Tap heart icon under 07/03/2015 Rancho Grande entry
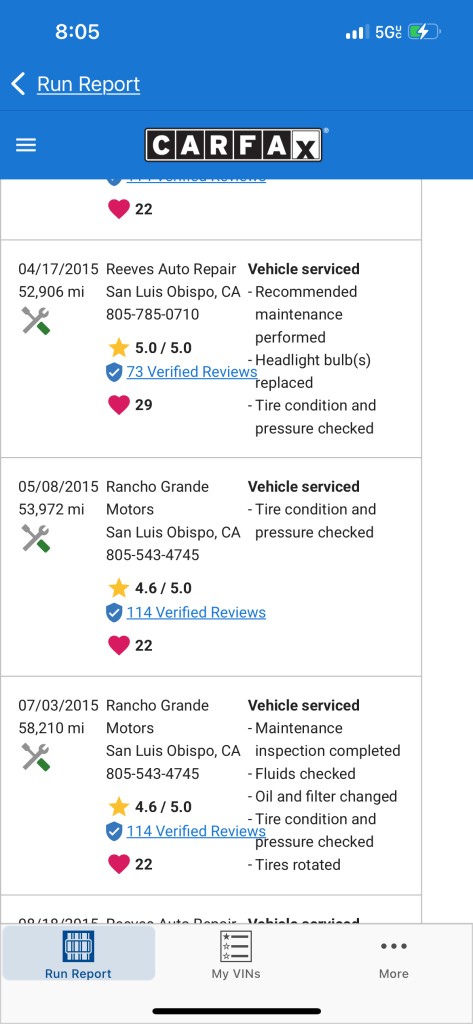The height and width of the screenshot is (1024, 473). click(x=118, y=864)
